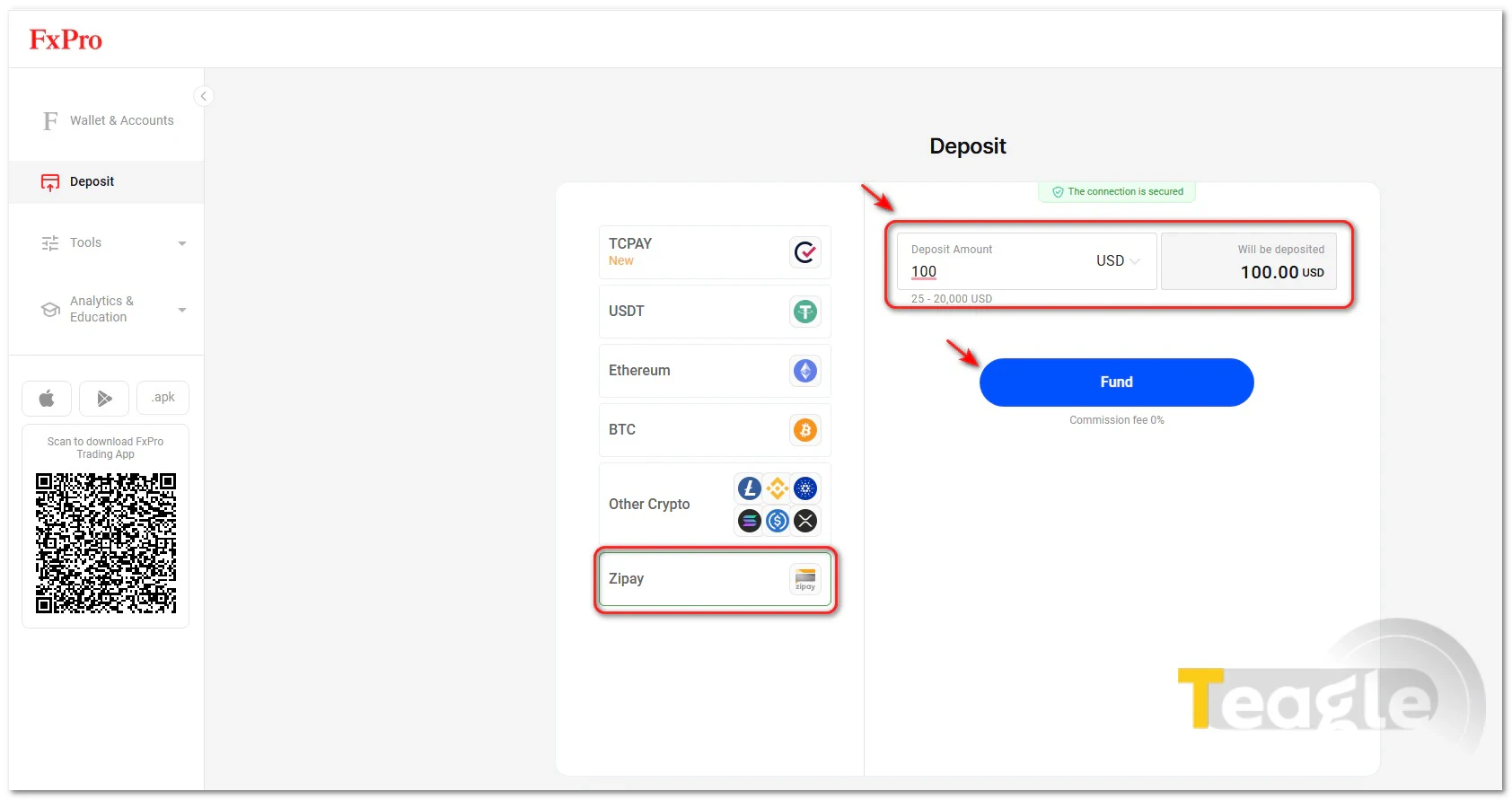Click the TCPAY logo icon
Screen dimensions: 1512x800
coord(805,252)
